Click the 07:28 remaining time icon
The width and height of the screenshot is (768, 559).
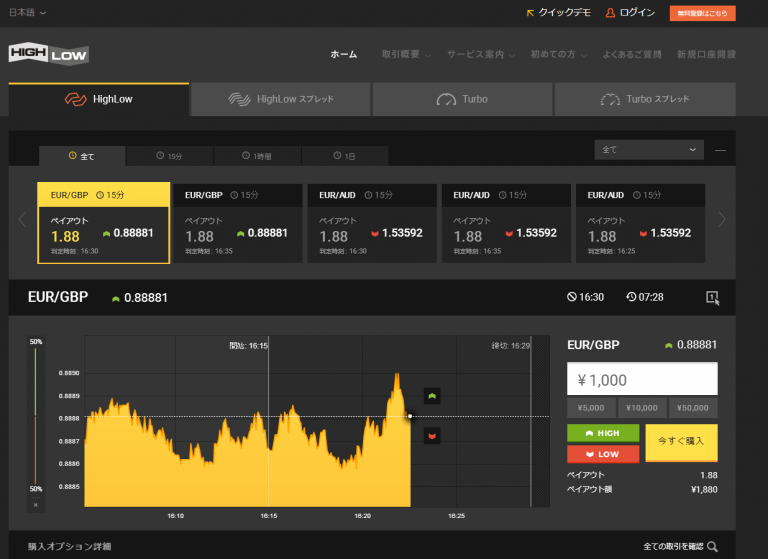tap(631, 297)
